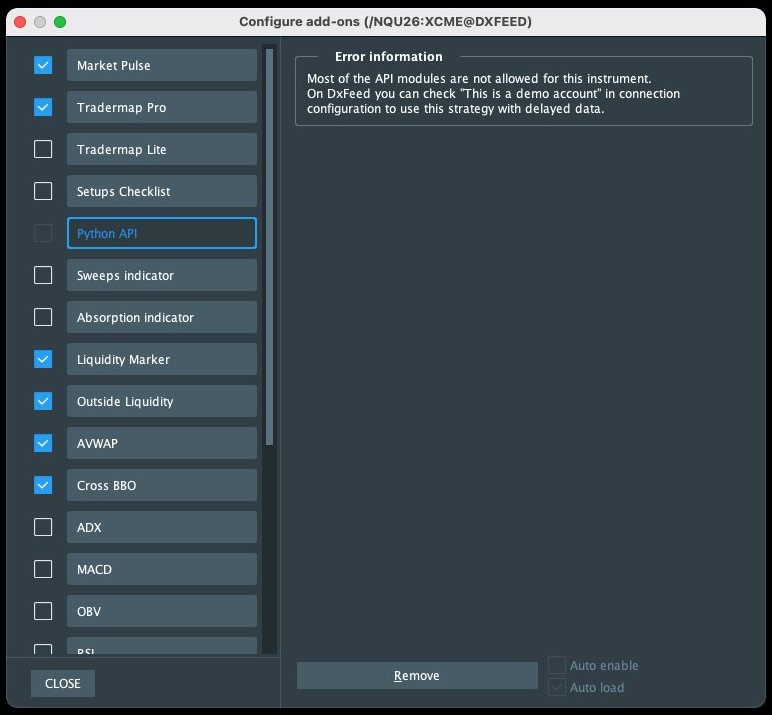
Task: Select the Absorption indicator add-on
Action: coord(161,317)
